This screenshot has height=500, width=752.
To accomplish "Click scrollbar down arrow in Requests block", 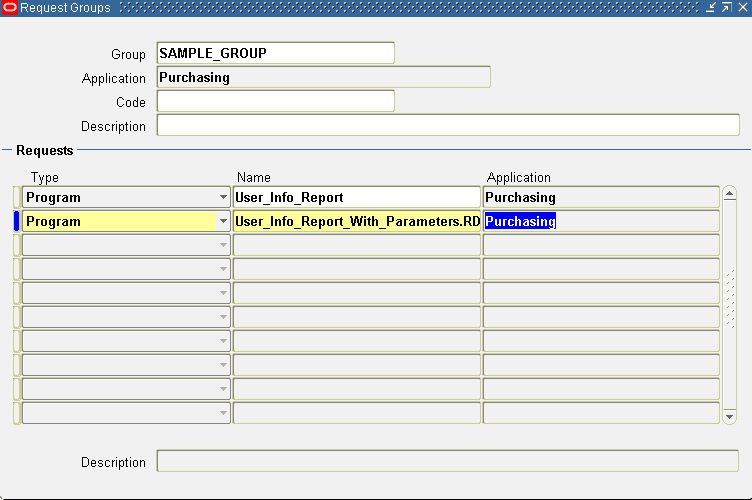I will (729, 416).
